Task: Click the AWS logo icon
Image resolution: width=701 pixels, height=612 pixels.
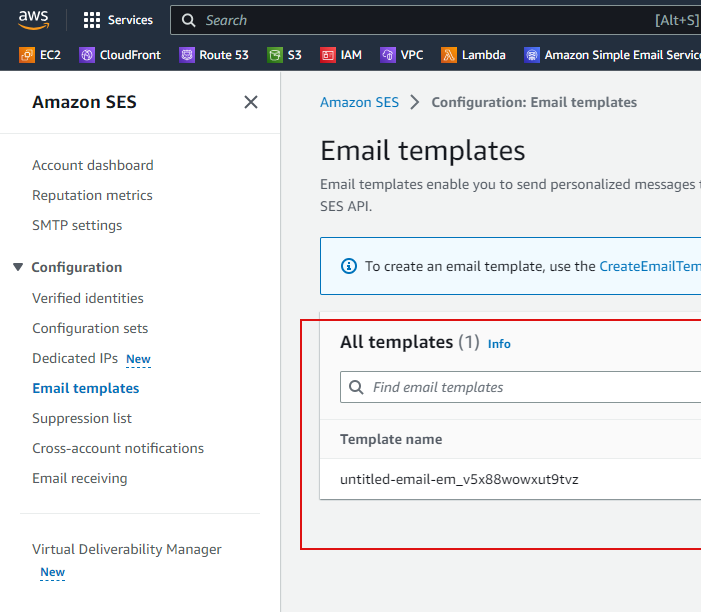Action: 34,20
